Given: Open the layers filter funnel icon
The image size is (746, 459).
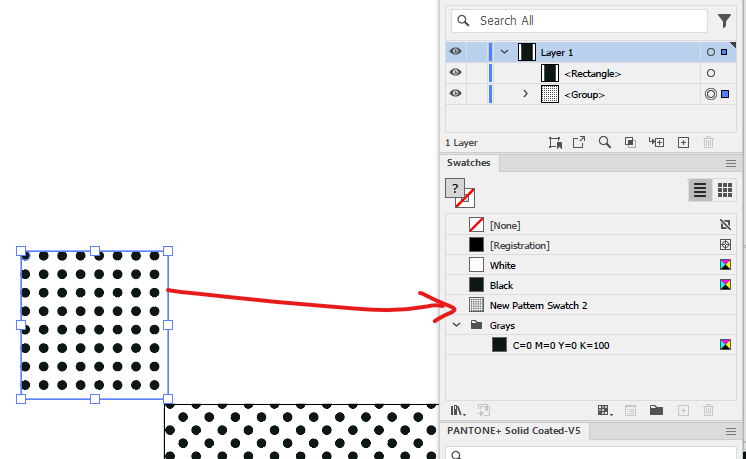Looking at the screenshot, I should point(724,20).
